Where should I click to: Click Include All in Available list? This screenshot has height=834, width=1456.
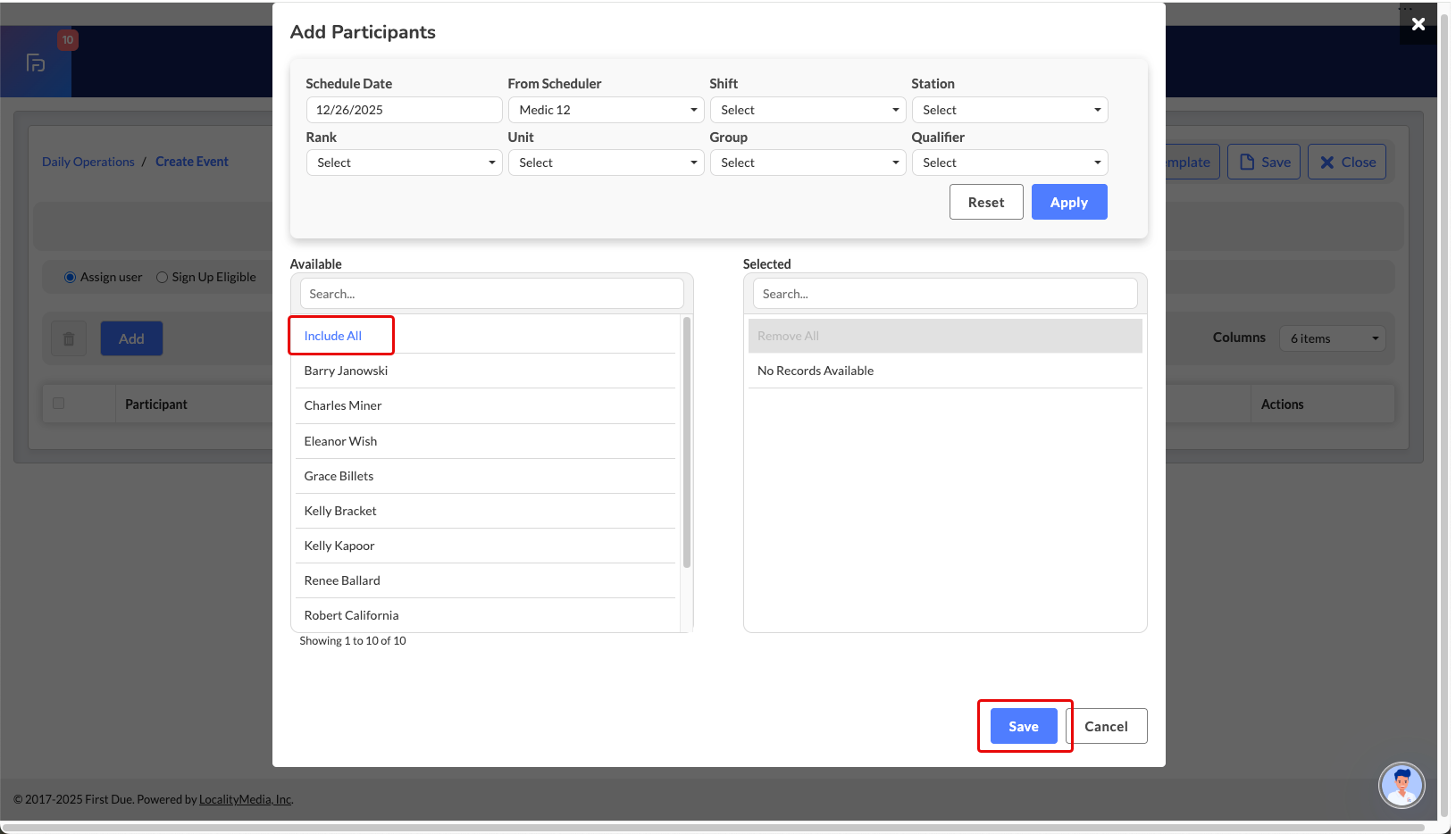(333, 336)
